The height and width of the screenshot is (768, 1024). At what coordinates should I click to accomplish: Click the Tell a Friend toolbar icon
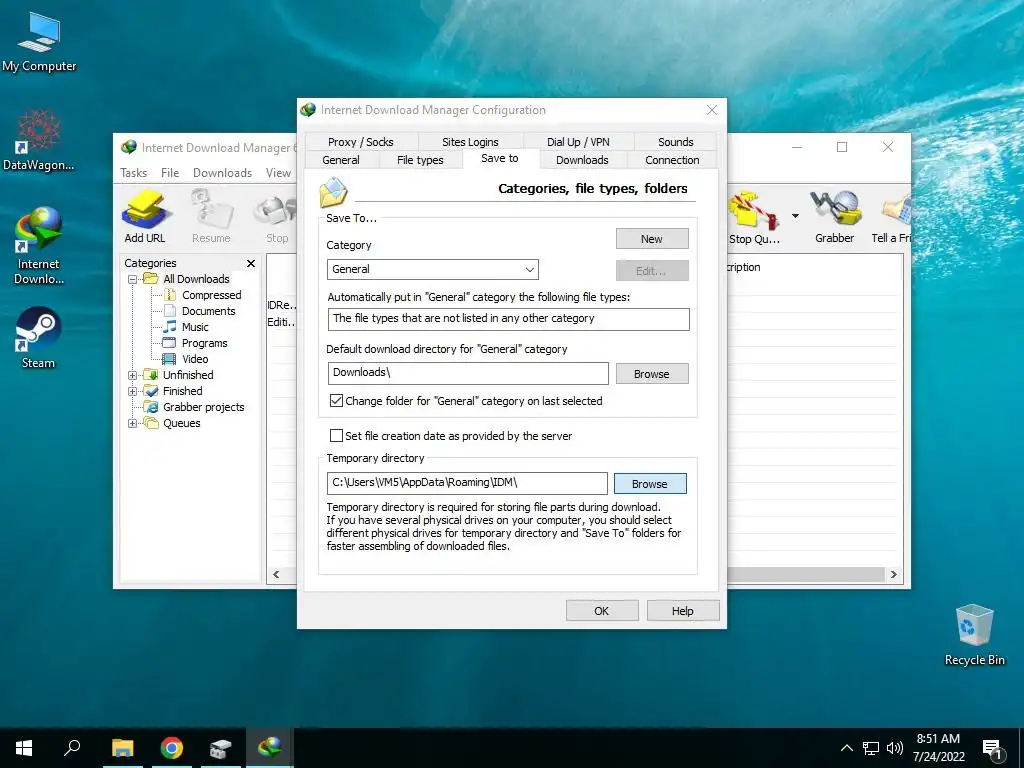tap(892, 216)
